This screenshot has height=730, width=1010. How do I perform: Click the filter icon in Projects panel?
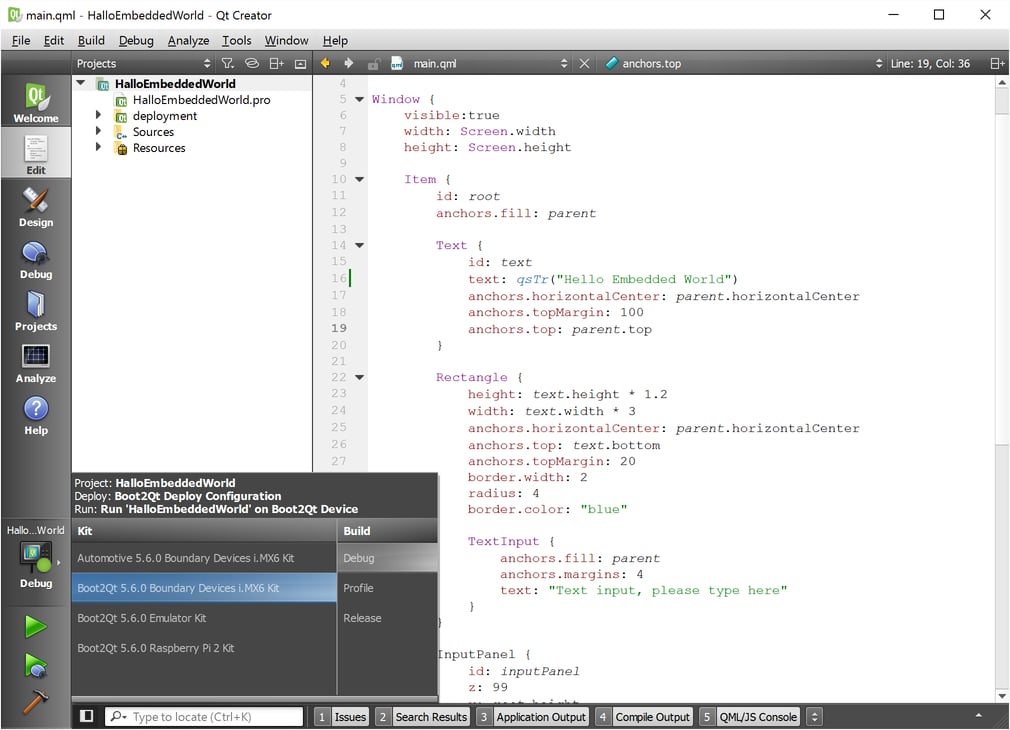[228, 63]
